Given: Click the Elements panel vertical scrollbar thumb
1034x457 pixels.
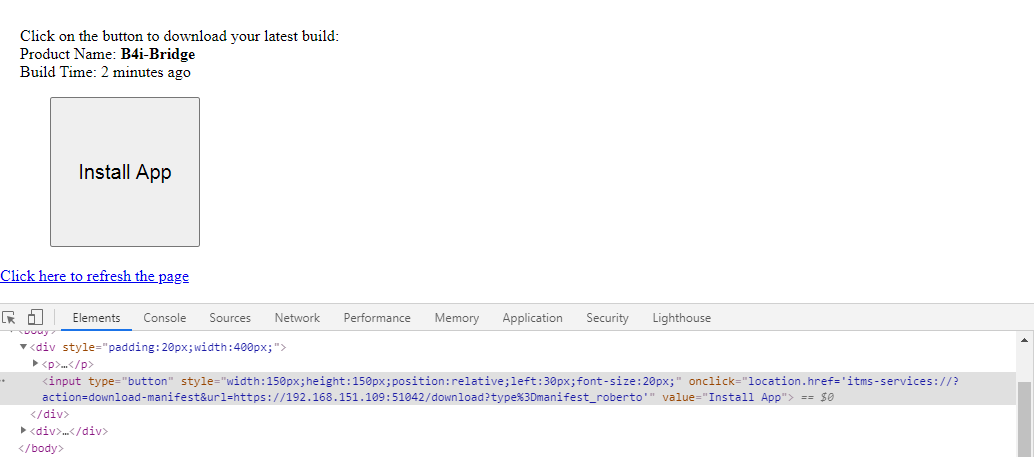Looking at the screenshot, I should click(x=1025, y=419).
